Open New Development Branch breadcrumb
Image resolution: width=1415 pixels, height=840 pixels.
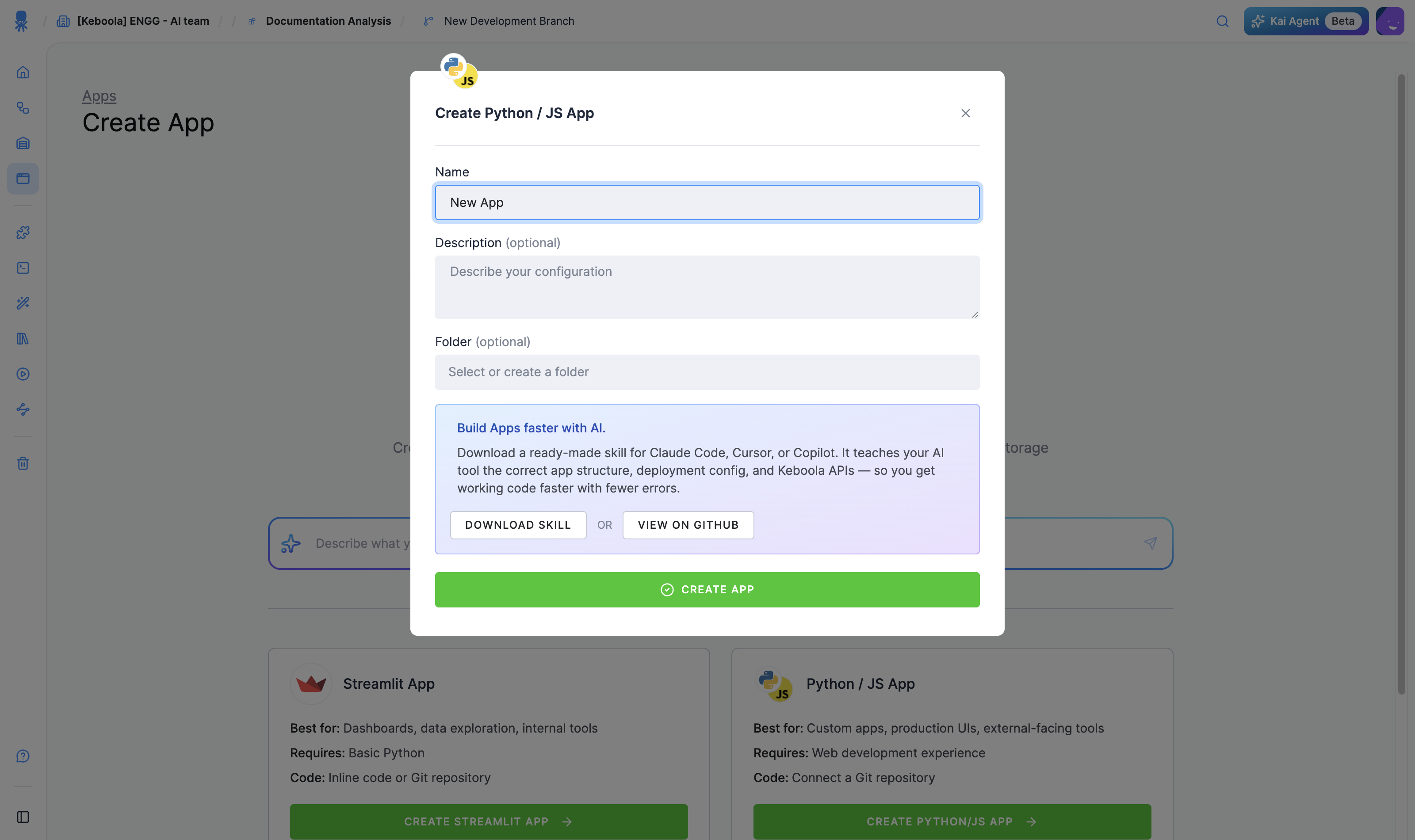click(509, 21)
